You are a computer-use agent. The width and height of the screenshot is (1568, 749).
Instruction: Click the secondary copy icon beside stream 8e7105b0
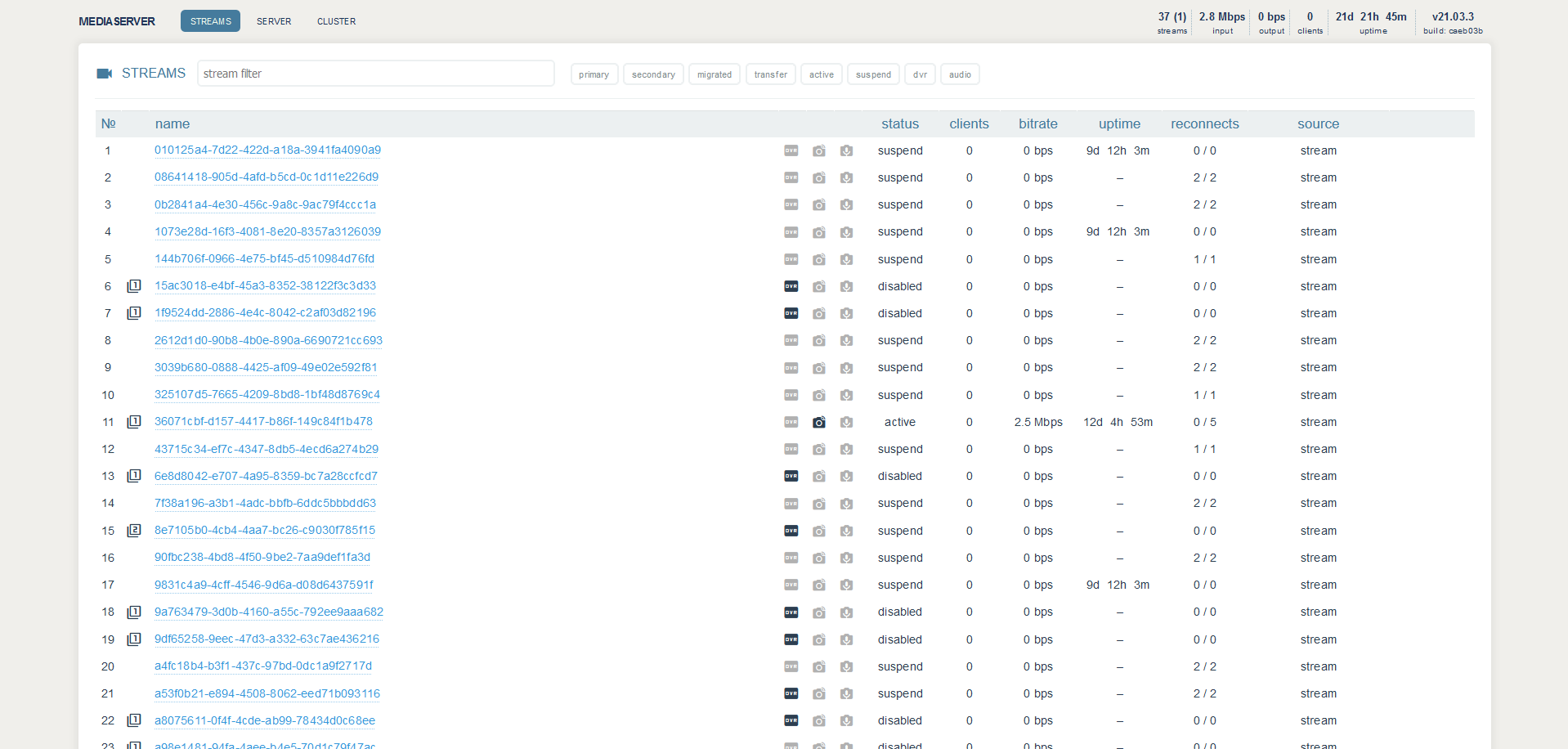click(x=134, y=531)
